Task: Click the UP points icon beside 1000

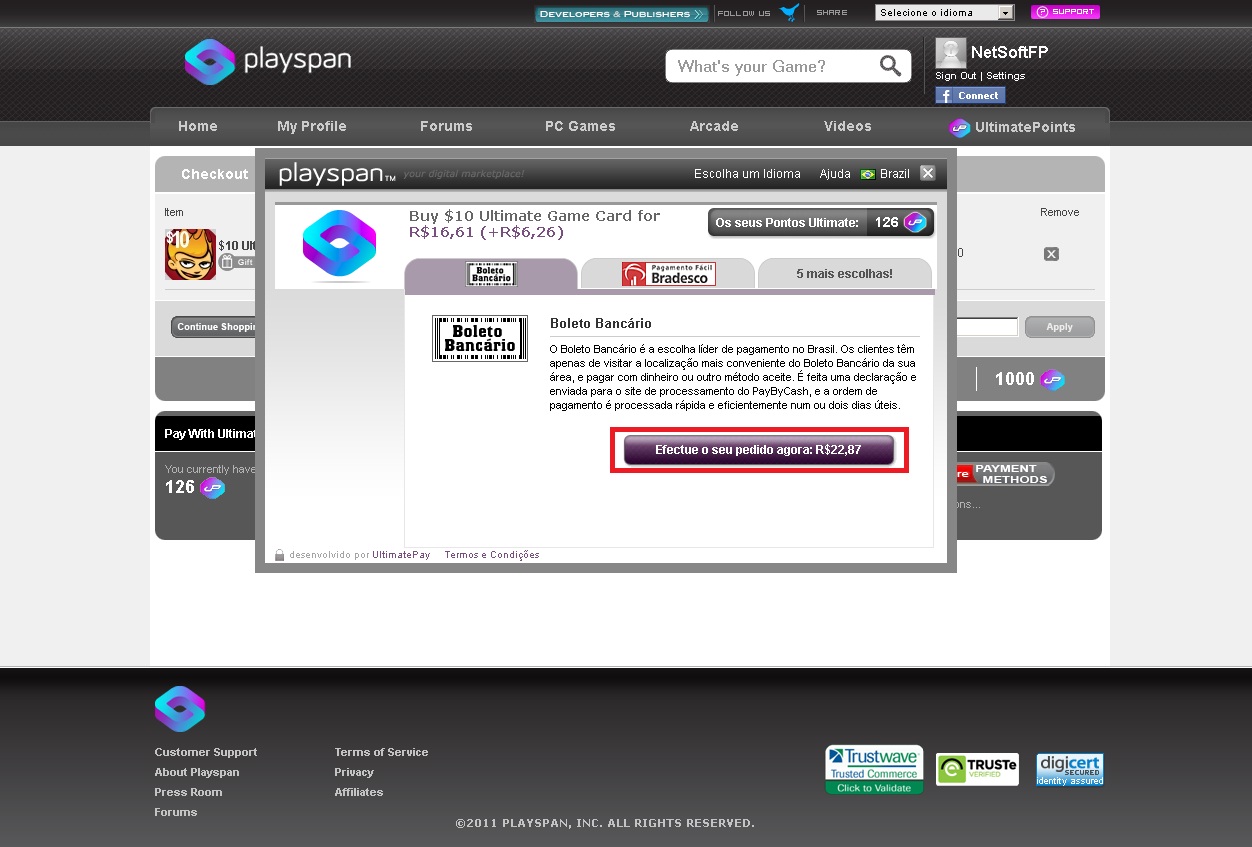Action: (1052, 380)
